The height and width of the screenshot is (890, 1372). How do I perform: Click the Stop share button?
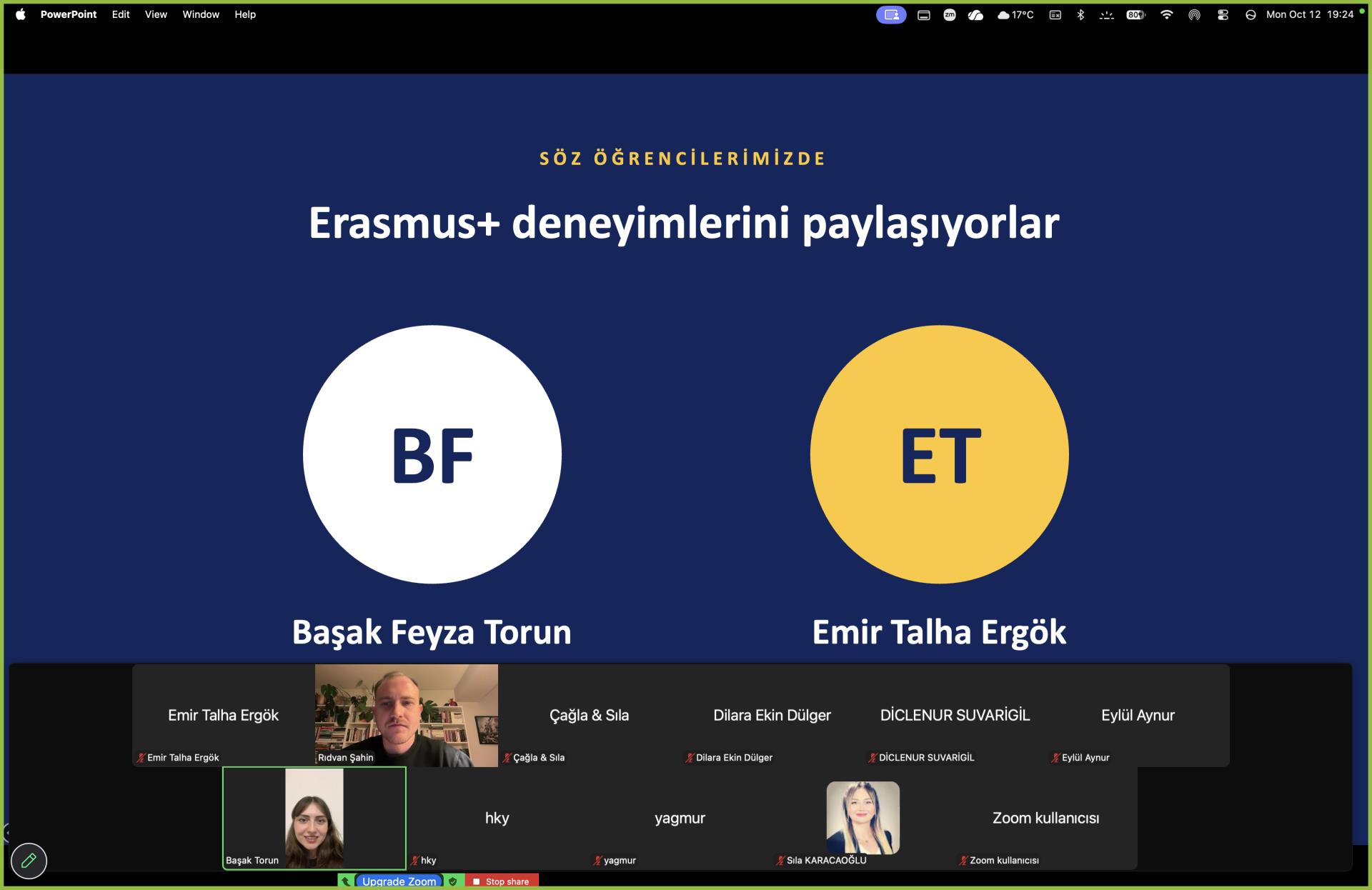pos(501,881)
